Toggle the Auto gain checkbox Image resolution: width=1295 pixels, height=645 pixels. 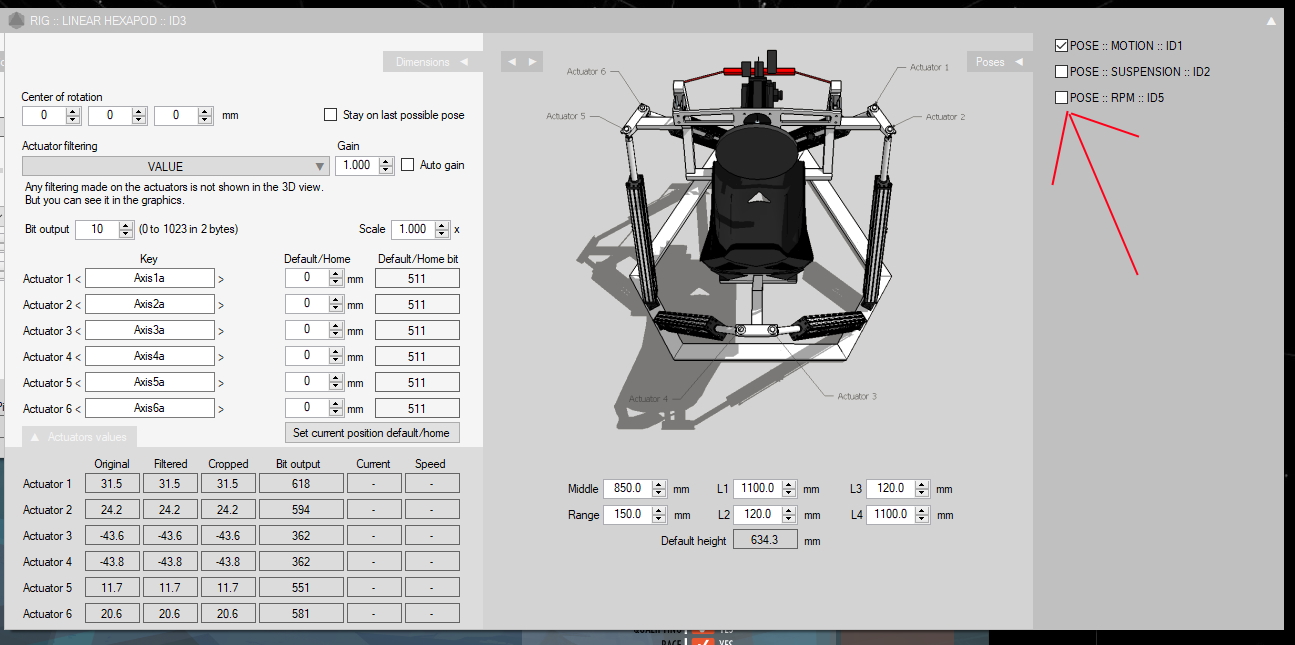408,165
